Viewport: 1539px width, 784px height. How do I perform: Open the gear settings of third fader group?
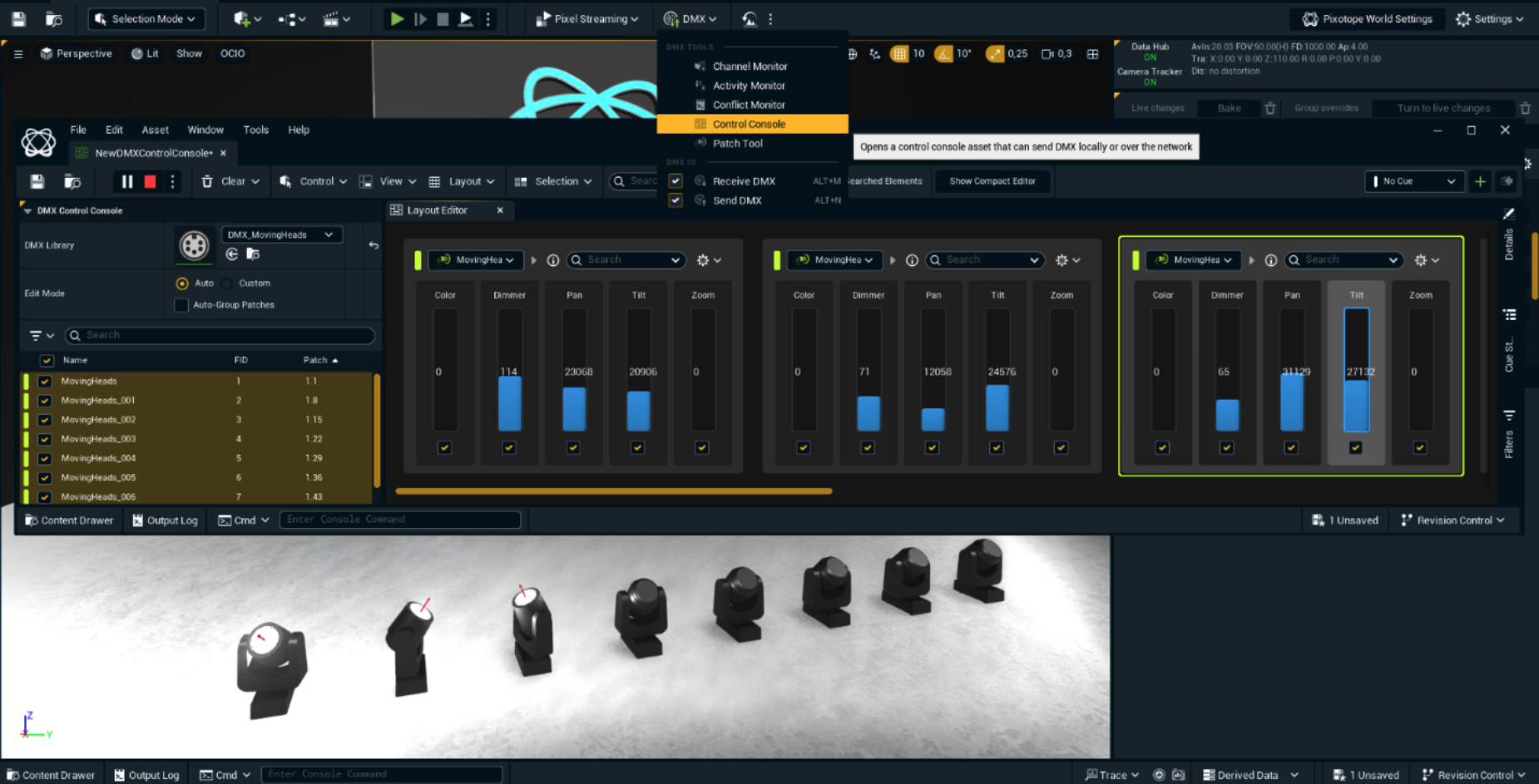pos(1427,260)
